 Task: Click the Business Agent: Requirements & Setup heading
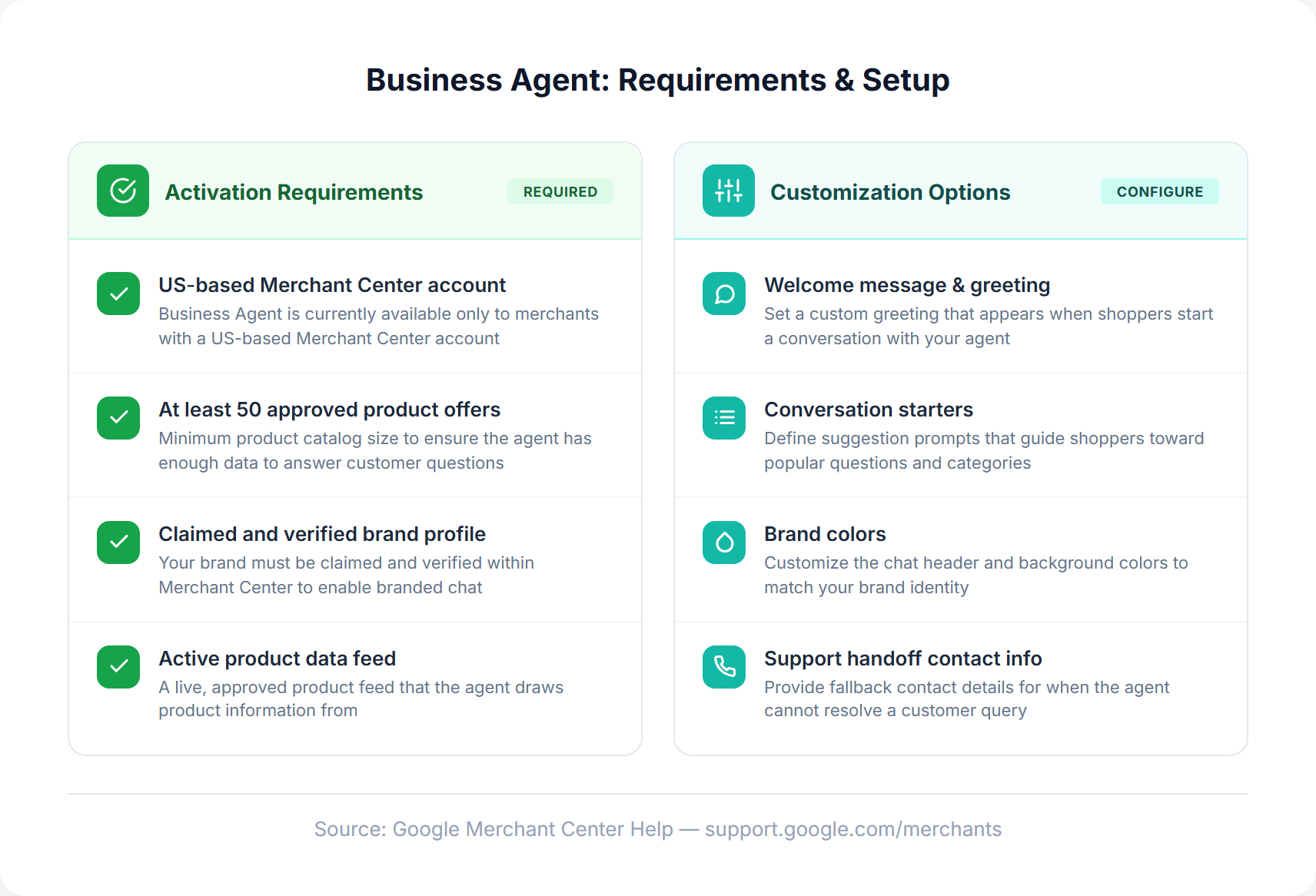click(658, 79)
